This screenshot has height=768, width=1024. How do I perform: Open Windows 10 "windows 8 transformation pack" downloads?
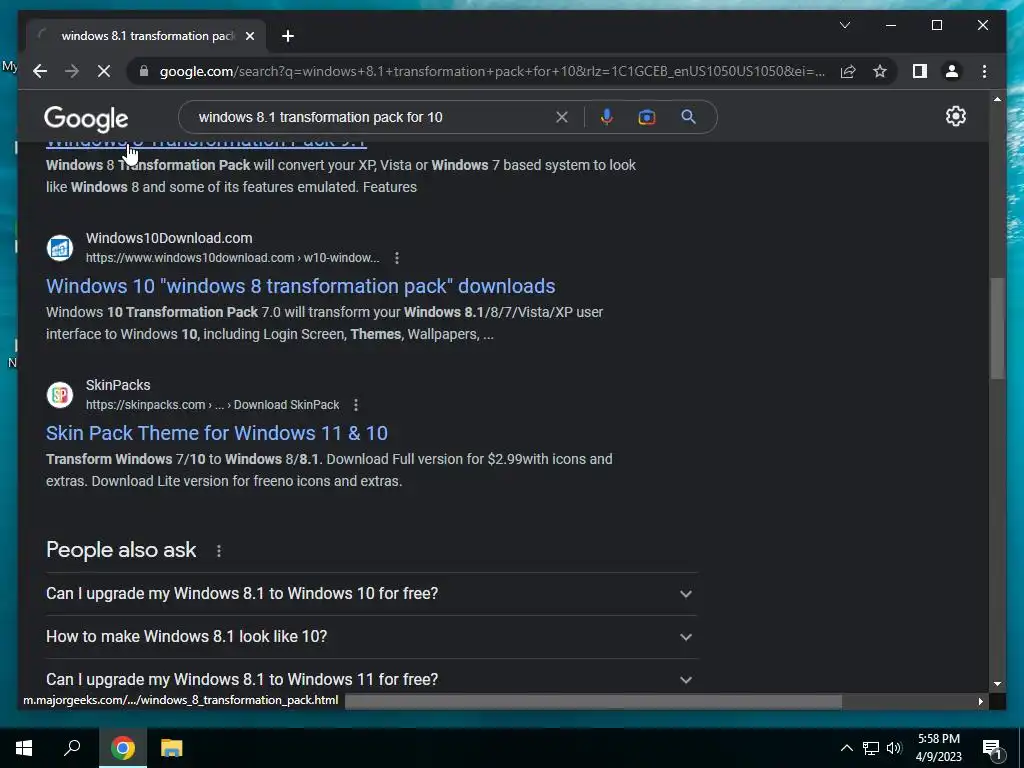[300, 286]
